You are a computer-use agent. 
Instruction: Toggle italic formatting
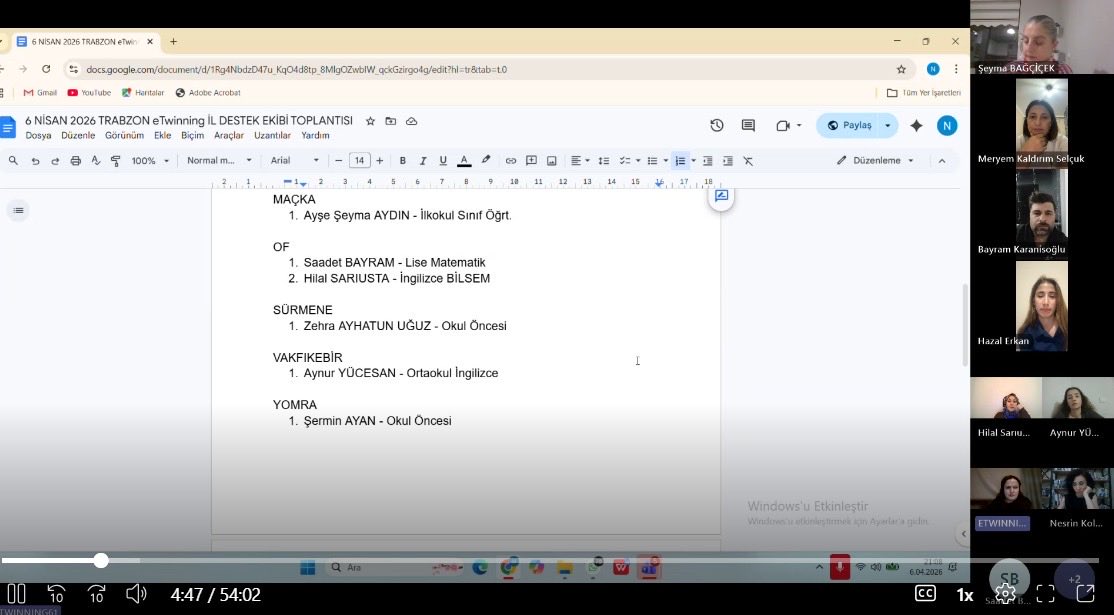click(422, 161)
